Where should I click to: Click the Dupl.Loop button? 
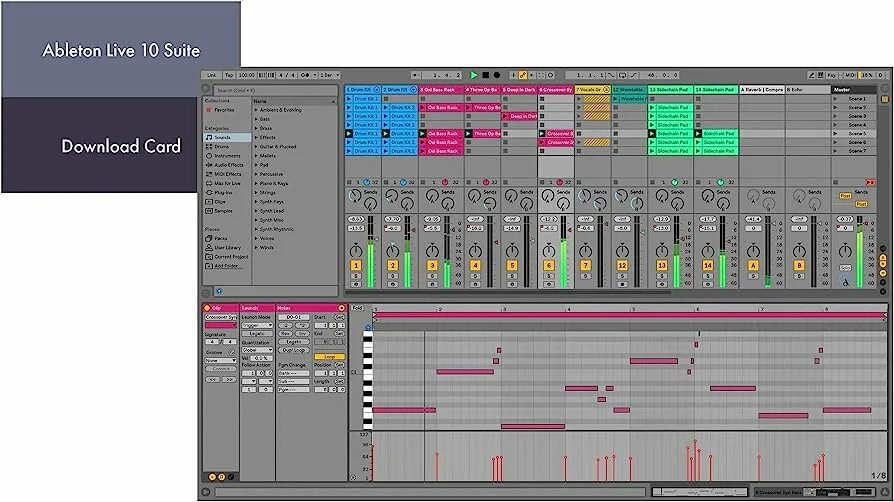[x=294, y=350]
